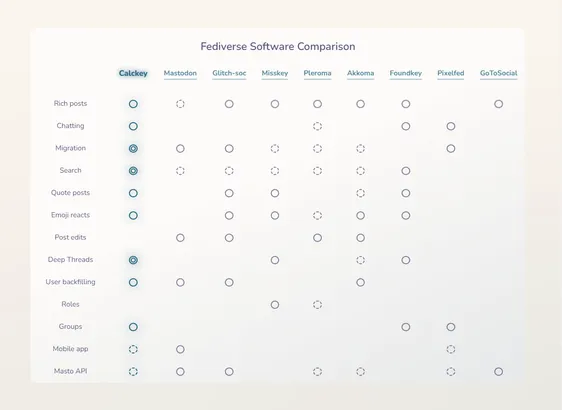Image resolution: width=562 pixels, height=410 pixels.
Task: Click GoToSocial's Masto API circle
Action: pos(499,372)
